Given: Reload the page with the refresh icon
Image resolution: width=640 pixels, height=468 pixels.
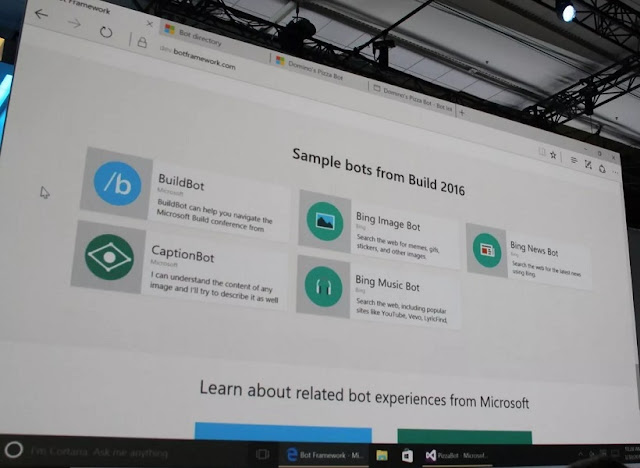Looking at the screenshot, I should coord(106,32).
